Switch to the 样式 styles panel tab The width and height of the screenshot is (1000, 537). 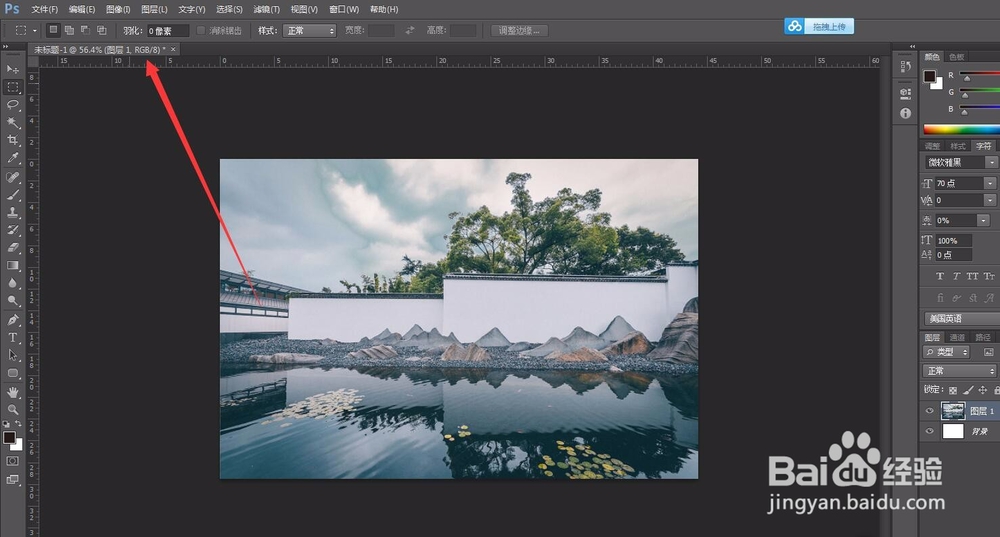pos(958,146)
